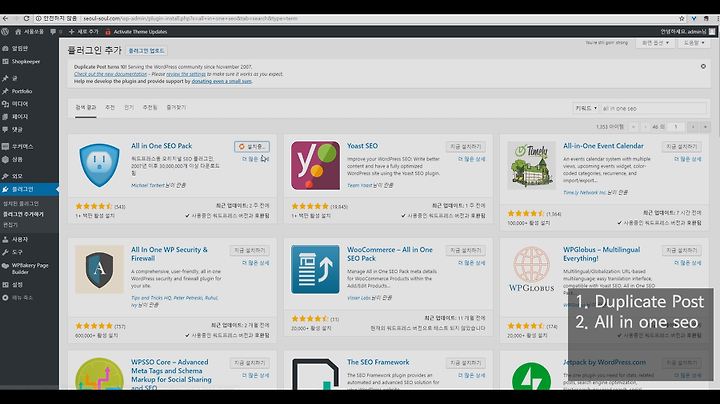
Task: Install WPGlobus – Multilingual Everything!
Action: point(681,251)
